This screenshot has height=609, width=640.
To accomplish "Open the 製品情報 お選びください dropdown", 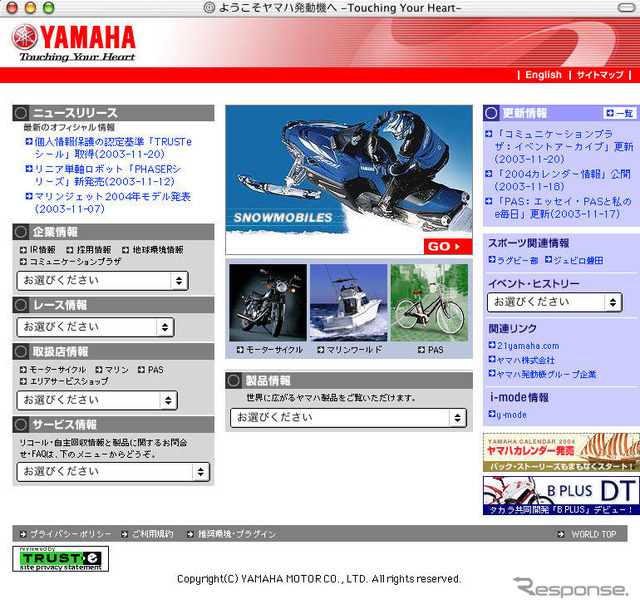I will tap(348, 418).
